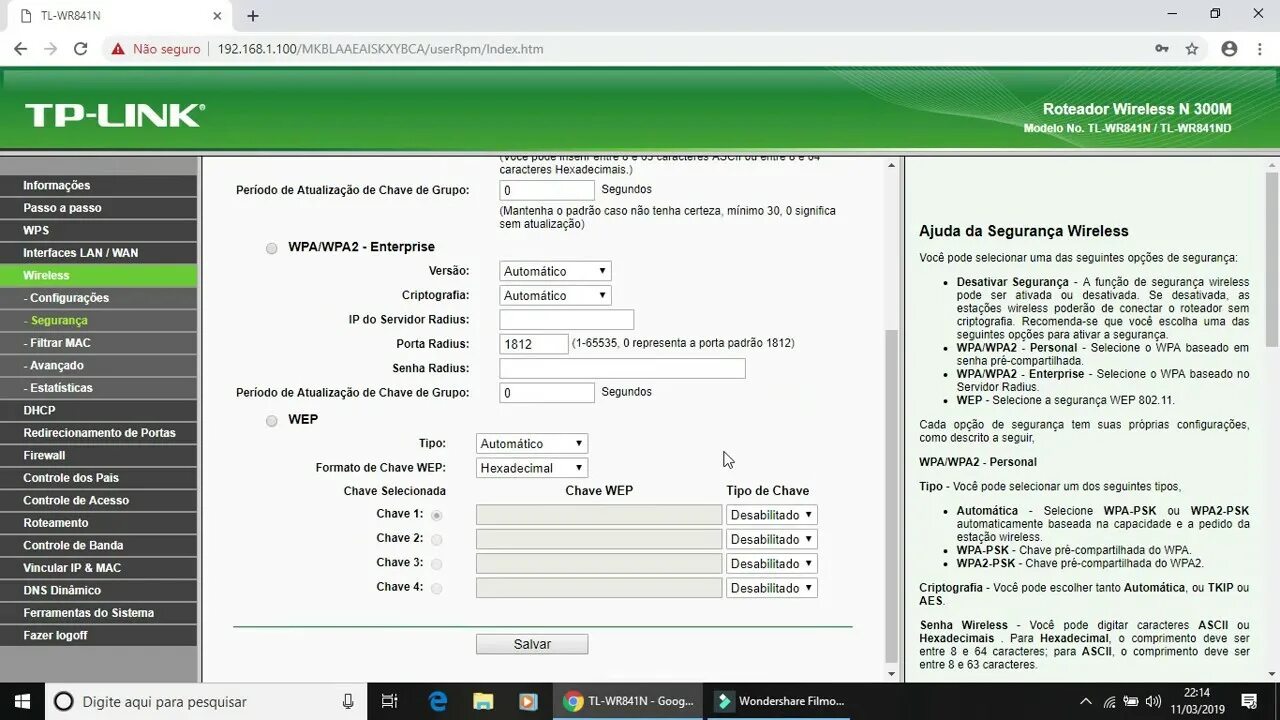Open DNS Dinâmico page
1280x720 pixels.
[99, 590]
